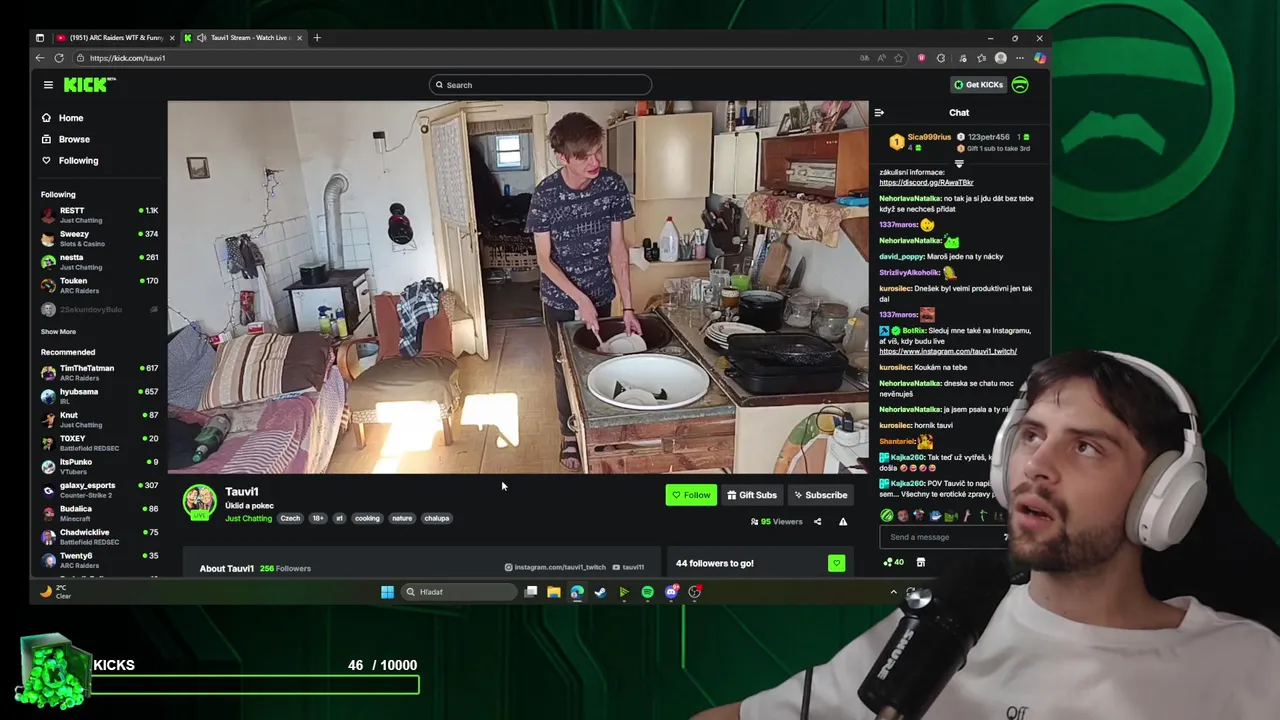
Task: Select the nature tag
Action: pos(402,518)
